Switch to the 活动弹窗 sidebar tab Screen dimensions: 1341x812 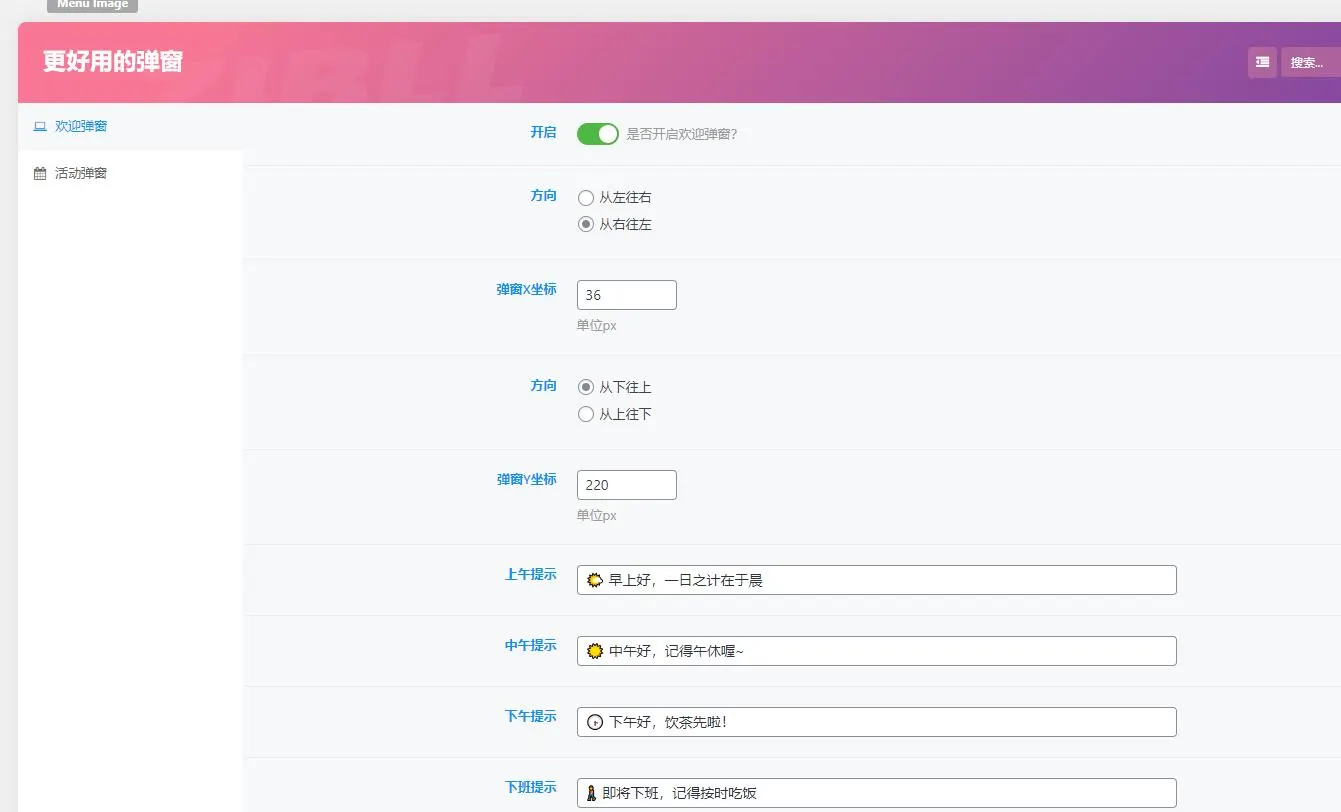click(x=130, y=173)
